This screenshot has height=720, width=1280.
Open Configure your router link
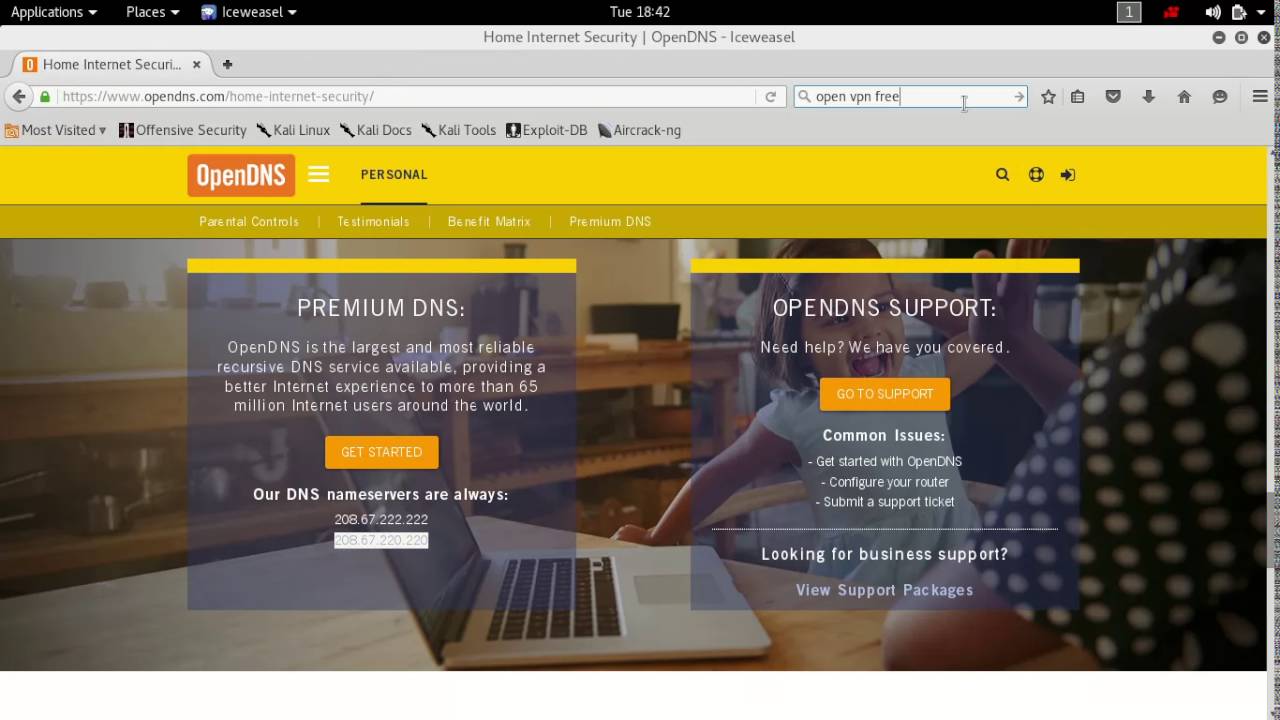(888, 482)
